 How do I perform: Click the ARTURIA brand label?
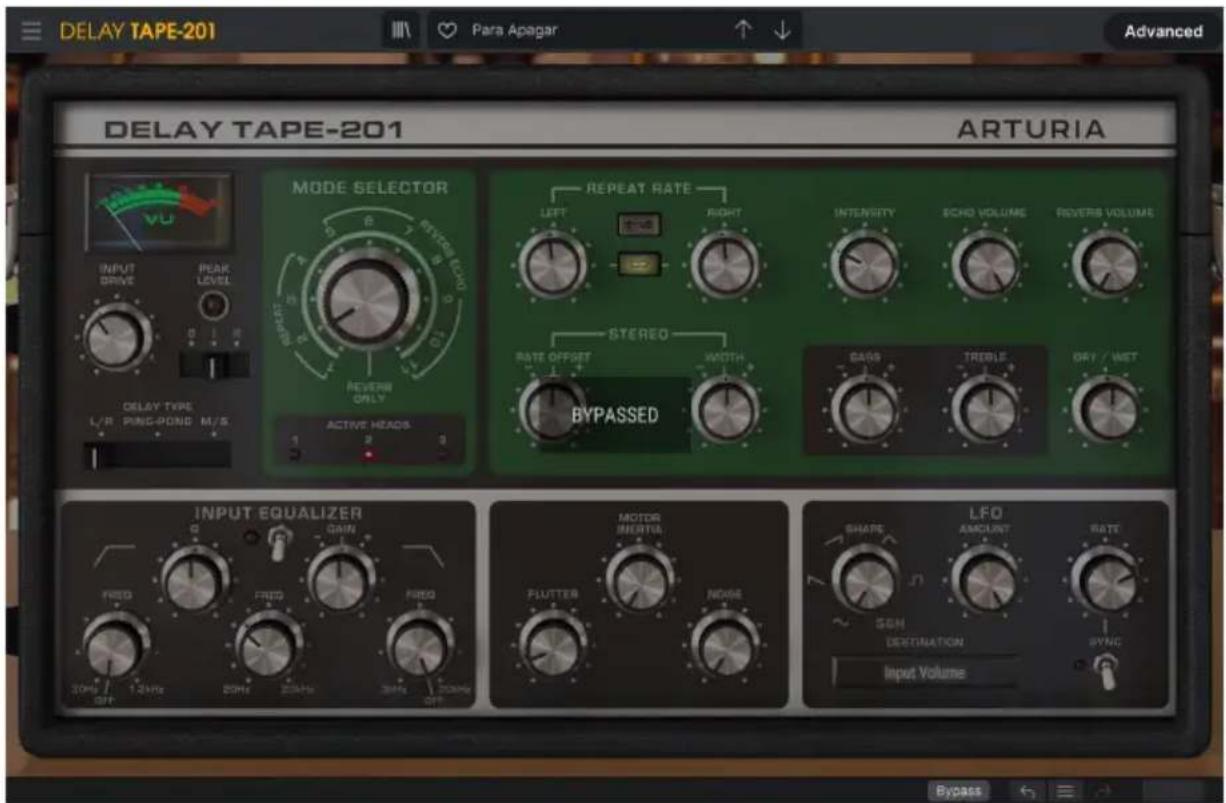1031,129
